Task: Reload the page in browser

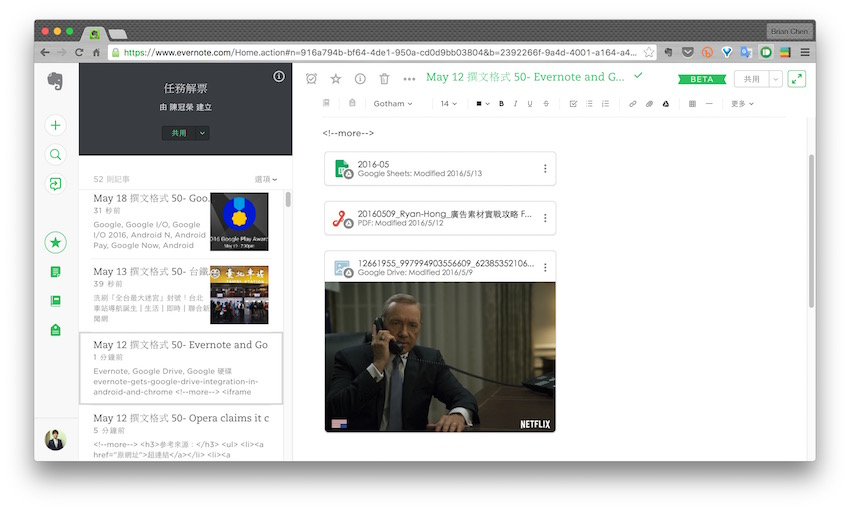Action: click(x=79, y=53)
